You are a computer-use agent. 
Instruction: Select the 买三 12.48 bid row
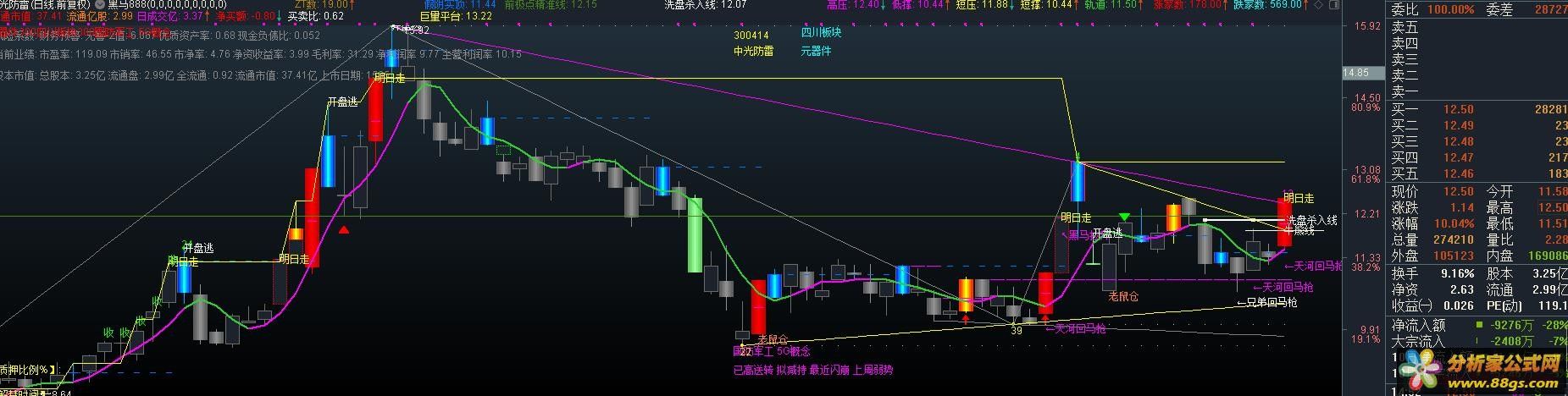point(1478,141)
